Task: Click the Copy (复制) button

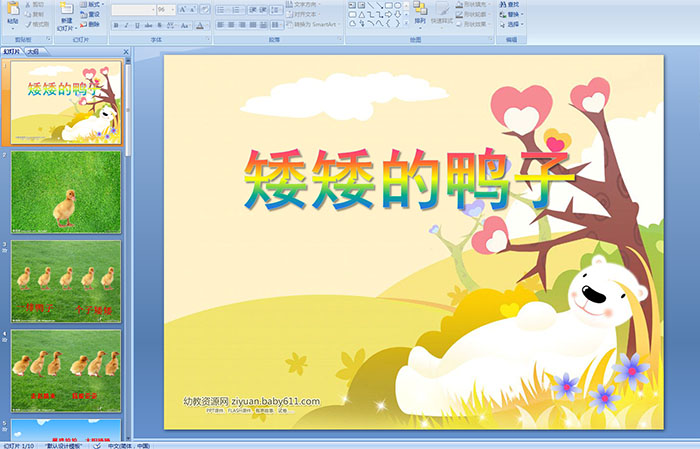Action: pos(34,14)
